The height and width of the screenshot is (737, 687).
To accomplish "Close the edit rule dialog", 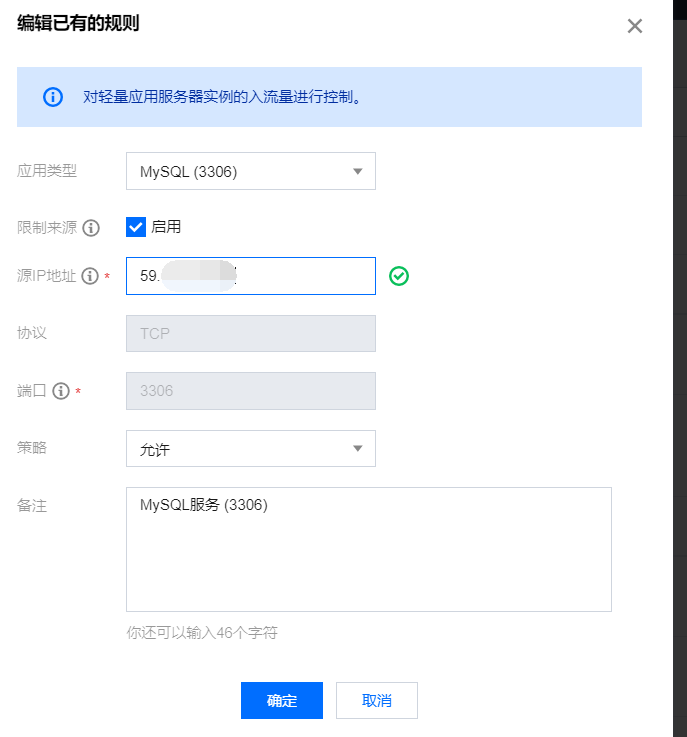I will pos(634,26).
